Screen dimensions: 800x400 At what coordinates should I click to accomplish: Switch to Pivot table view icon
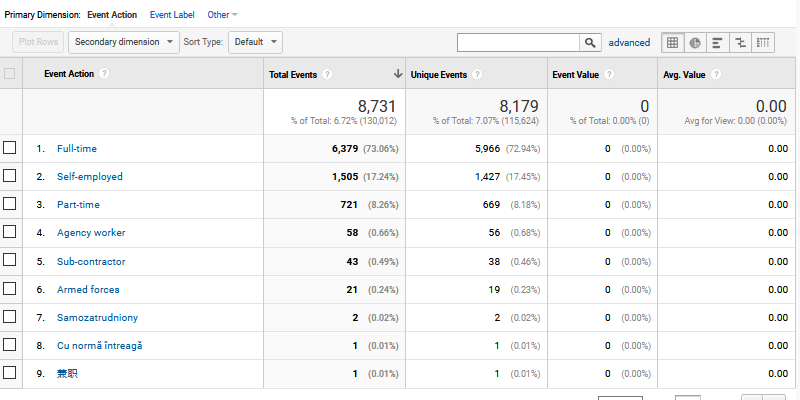click(x=764, y=42)
